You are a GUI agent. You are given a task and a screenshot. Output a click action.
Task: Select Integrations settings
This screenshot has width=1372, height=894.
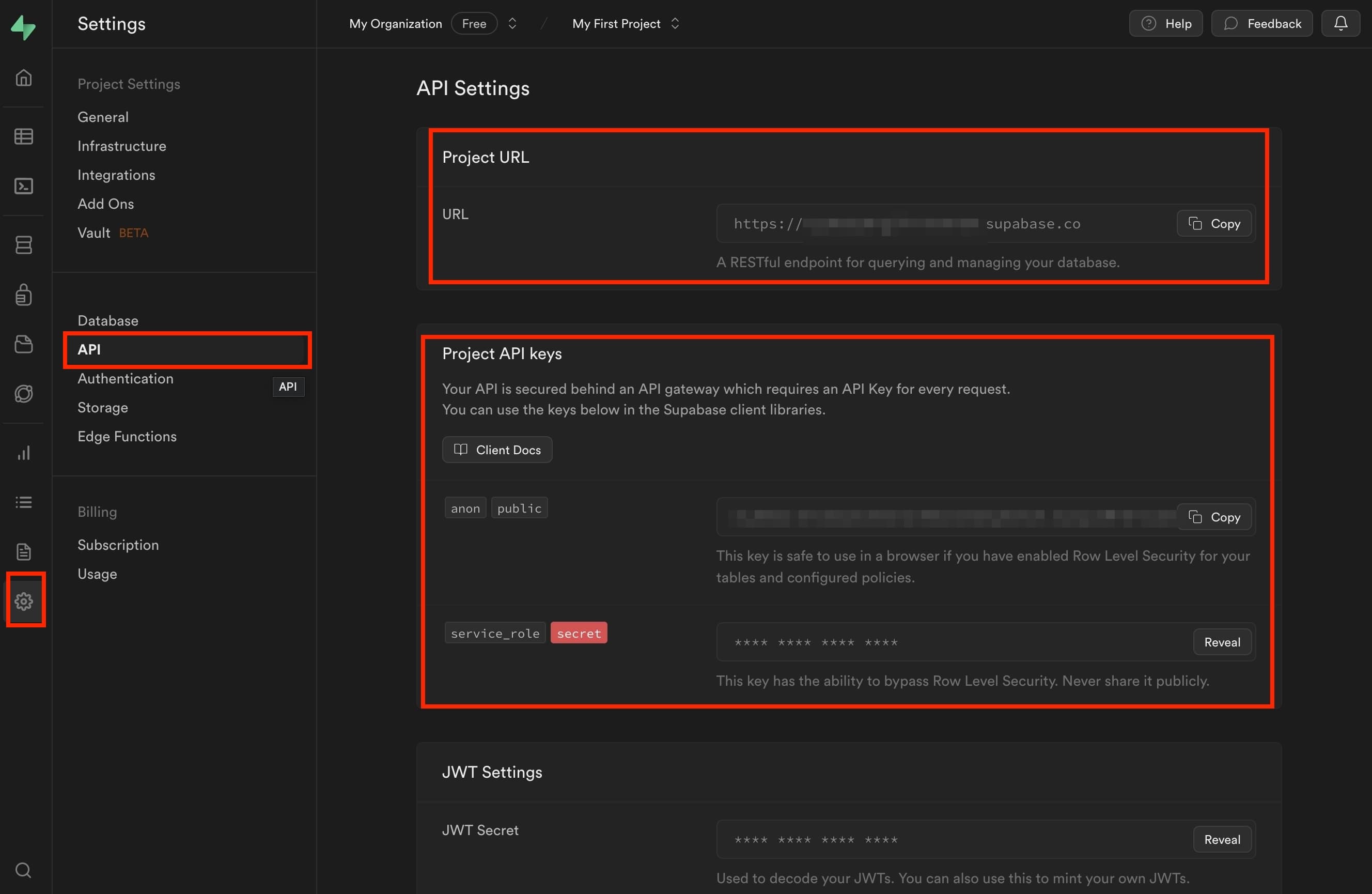point(116,175)
